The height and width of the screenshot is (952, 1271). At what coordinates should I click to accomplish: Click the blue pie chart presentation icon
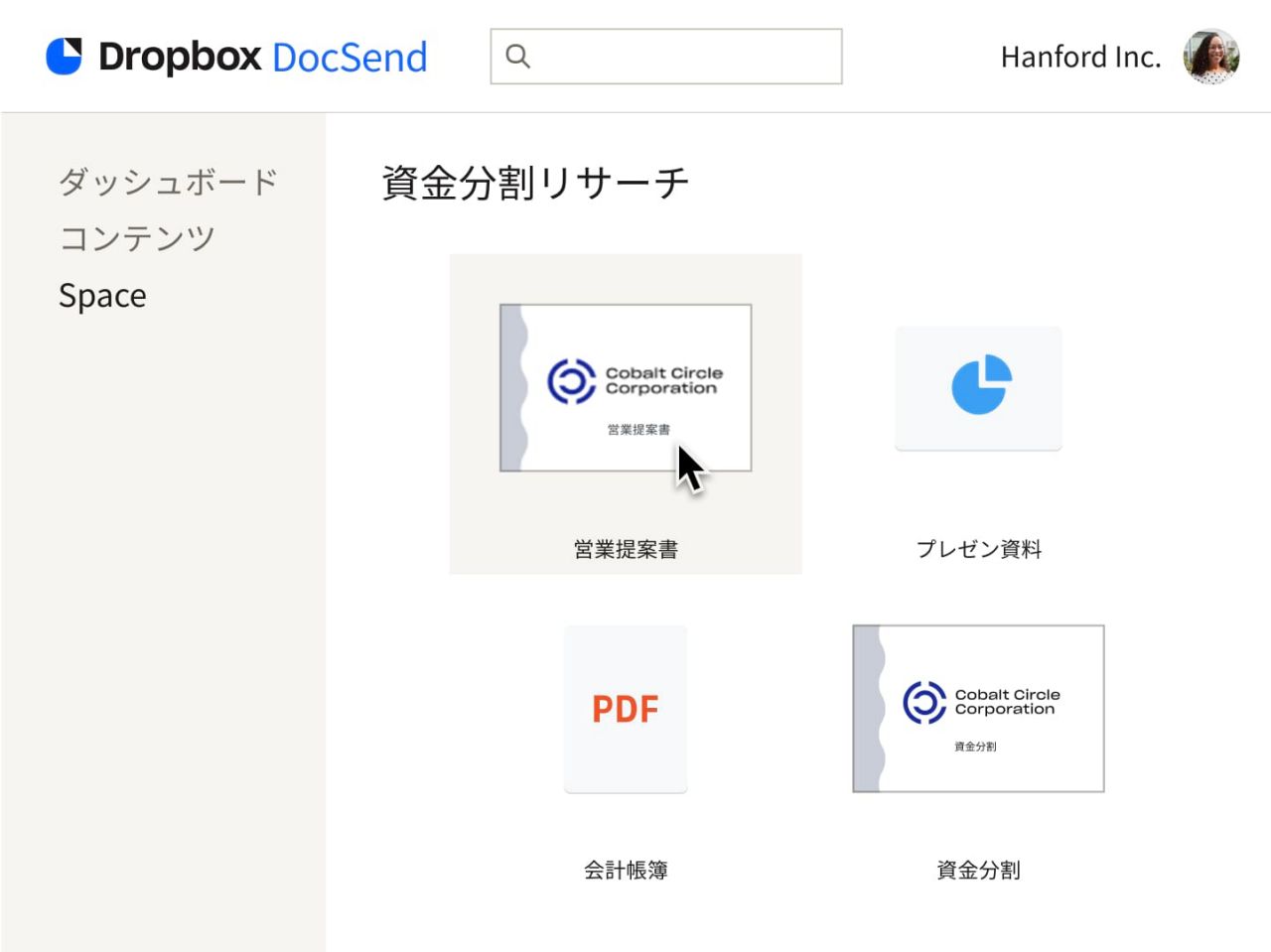click(x=980, y=385)
